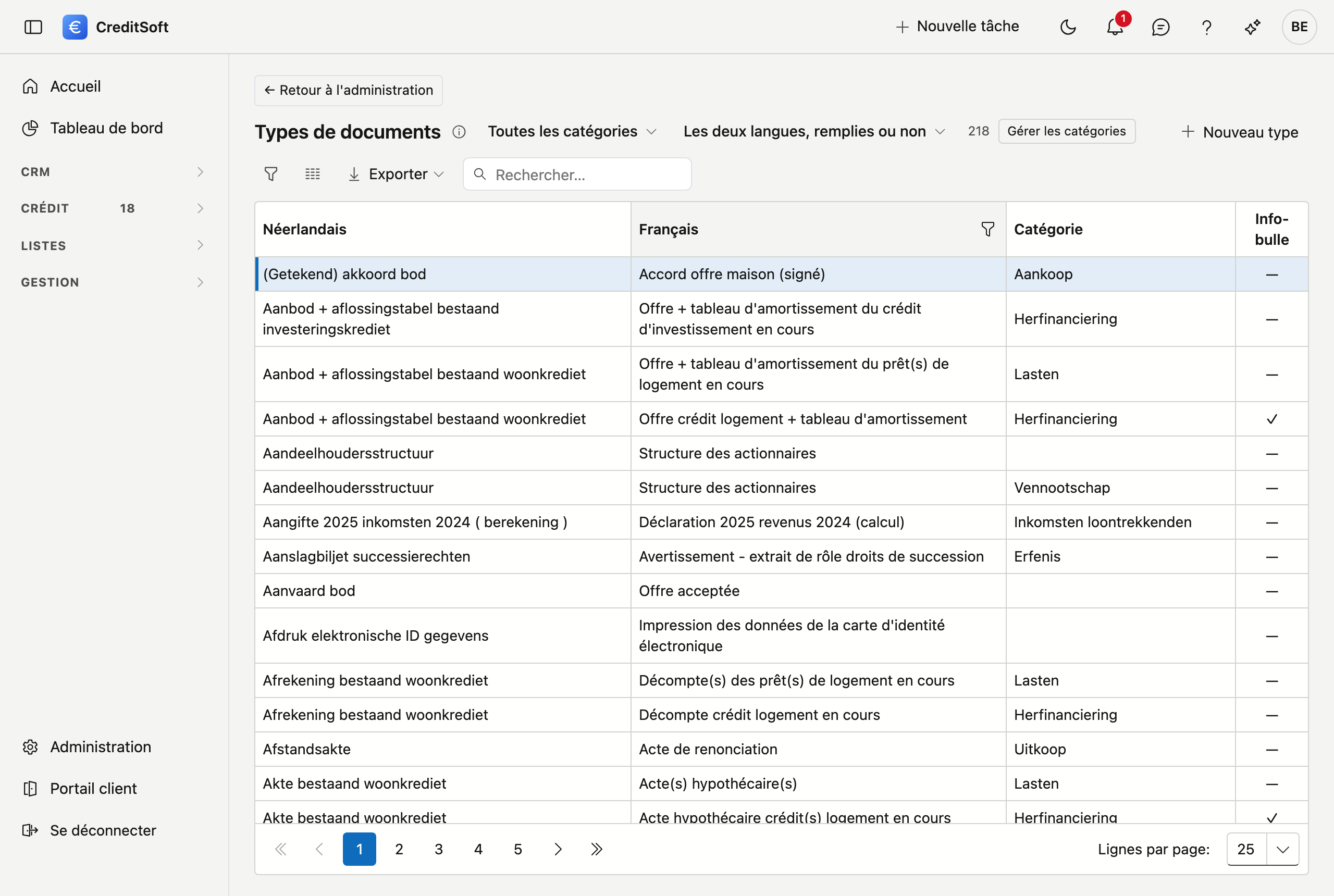Open the chat messages icon
Viewport: 1334px width, 896px height.
coord(1160,27)
